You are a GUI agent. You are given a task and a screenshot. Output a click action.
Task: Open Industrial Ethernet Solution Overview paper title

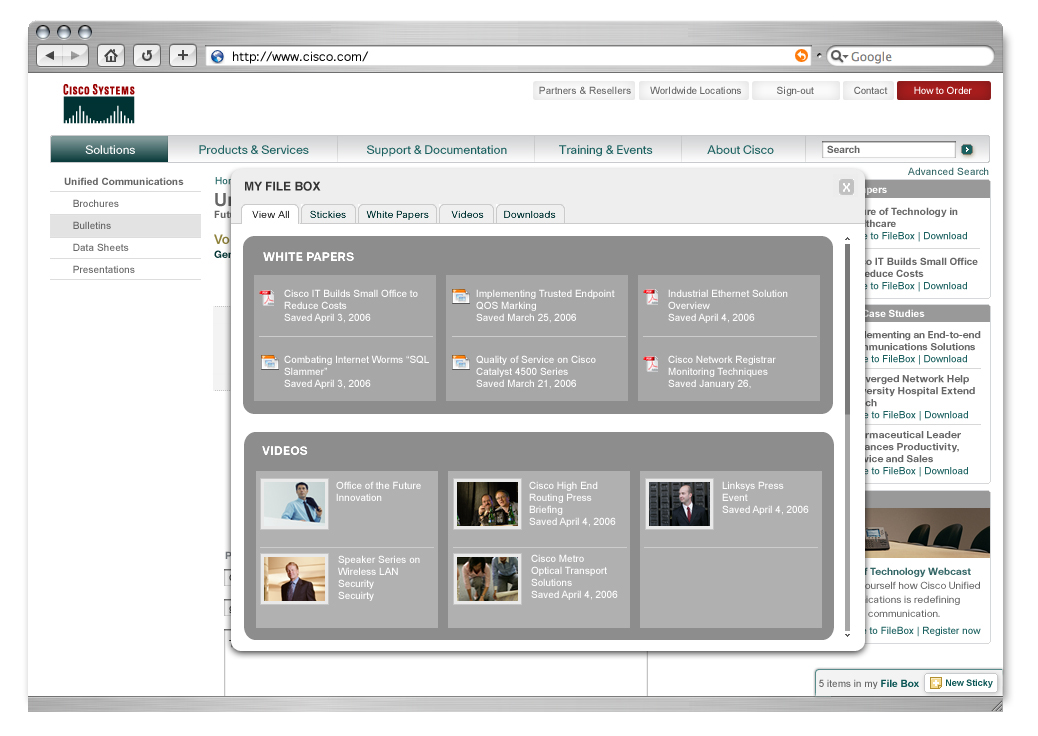(x=728, y=299)
